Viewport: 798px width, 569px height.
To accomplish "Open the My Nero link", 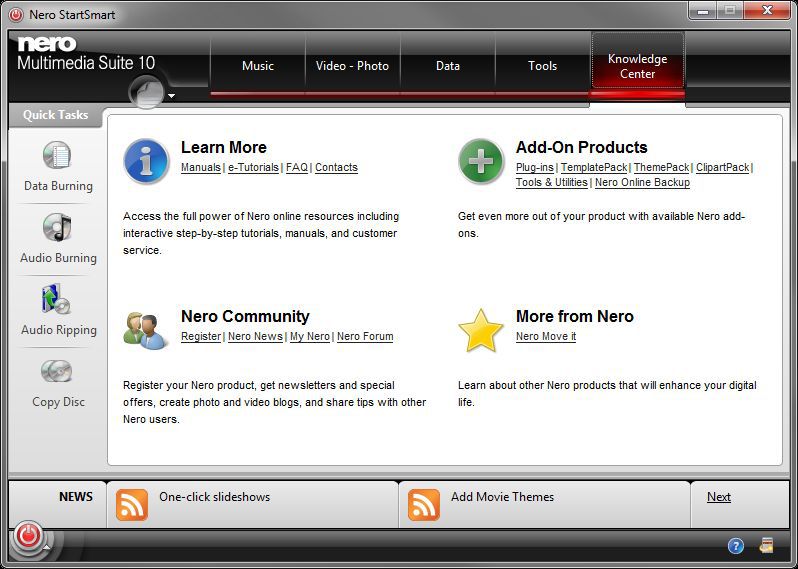I will [x=310, y=336].
